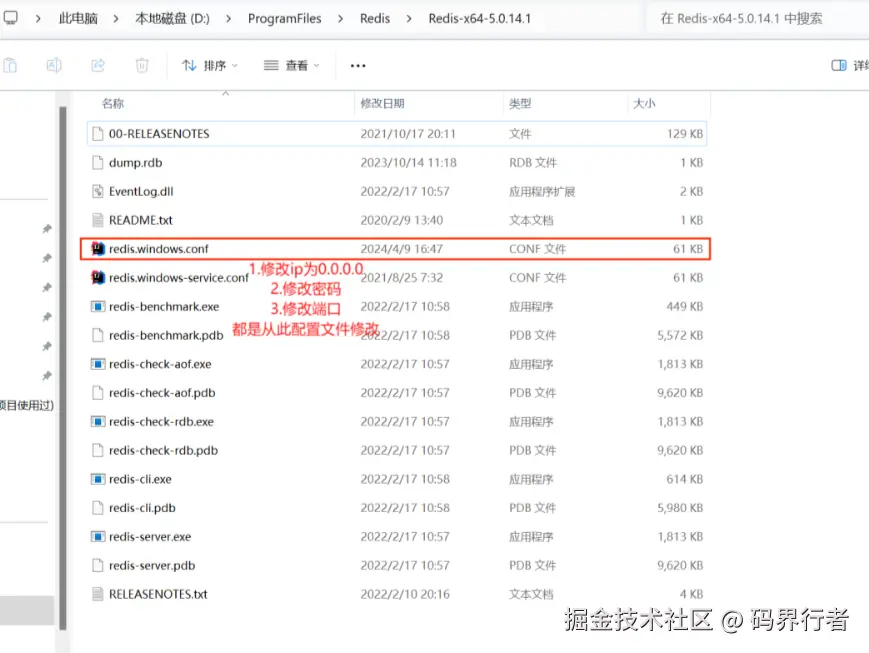This screenshot has height=653, width=869.
Task: Go to 本地磁盘 (D:) in breadcrumb
Action: click(x=172, y=18)
